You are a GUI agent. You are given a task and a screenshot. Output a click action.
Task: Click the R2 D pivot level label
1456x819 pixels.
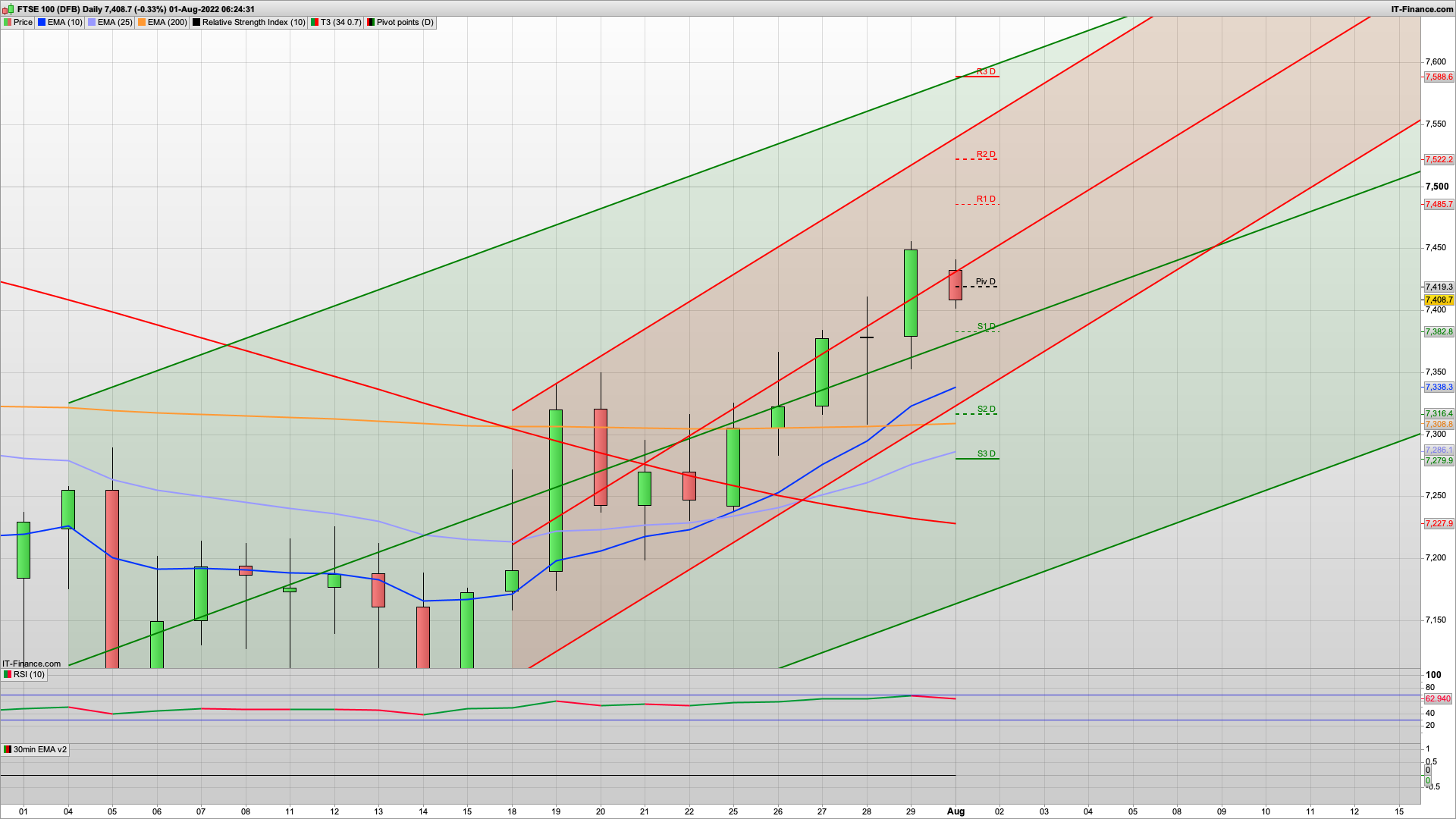986,154
